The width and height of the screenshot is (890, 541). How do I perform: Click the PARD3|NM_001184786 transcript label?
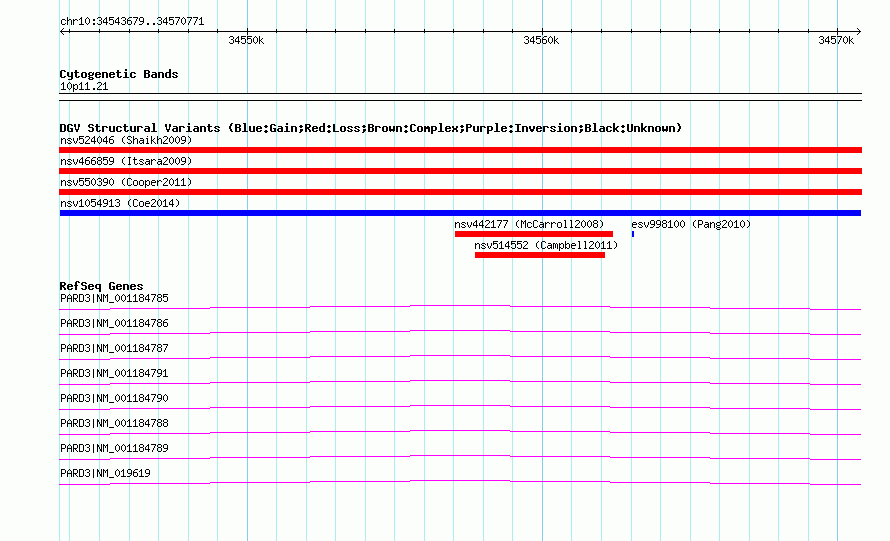coord(114,323)
